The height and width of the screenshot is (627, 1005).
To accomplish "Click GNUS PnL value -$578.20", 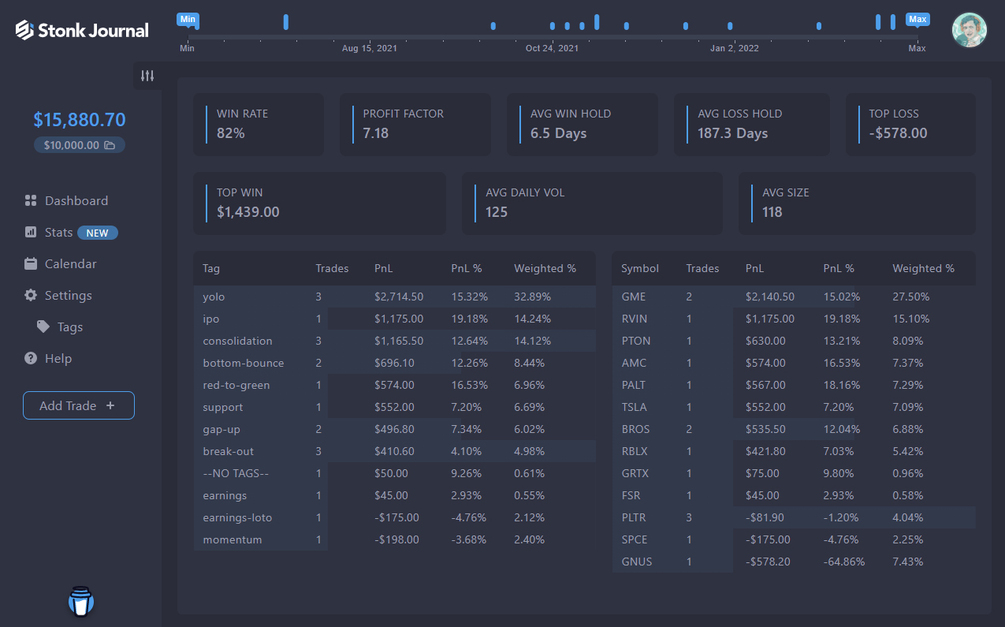I will (x=770, y=562).
